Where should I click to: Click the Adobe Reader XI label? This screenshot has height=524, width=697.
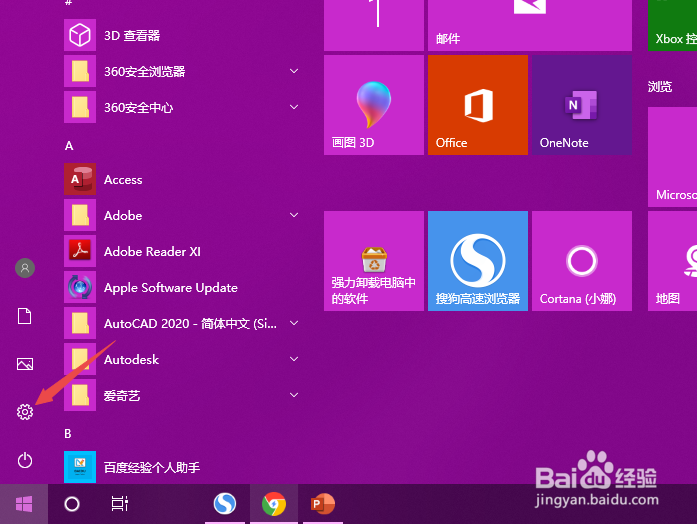tap(152, 252)
